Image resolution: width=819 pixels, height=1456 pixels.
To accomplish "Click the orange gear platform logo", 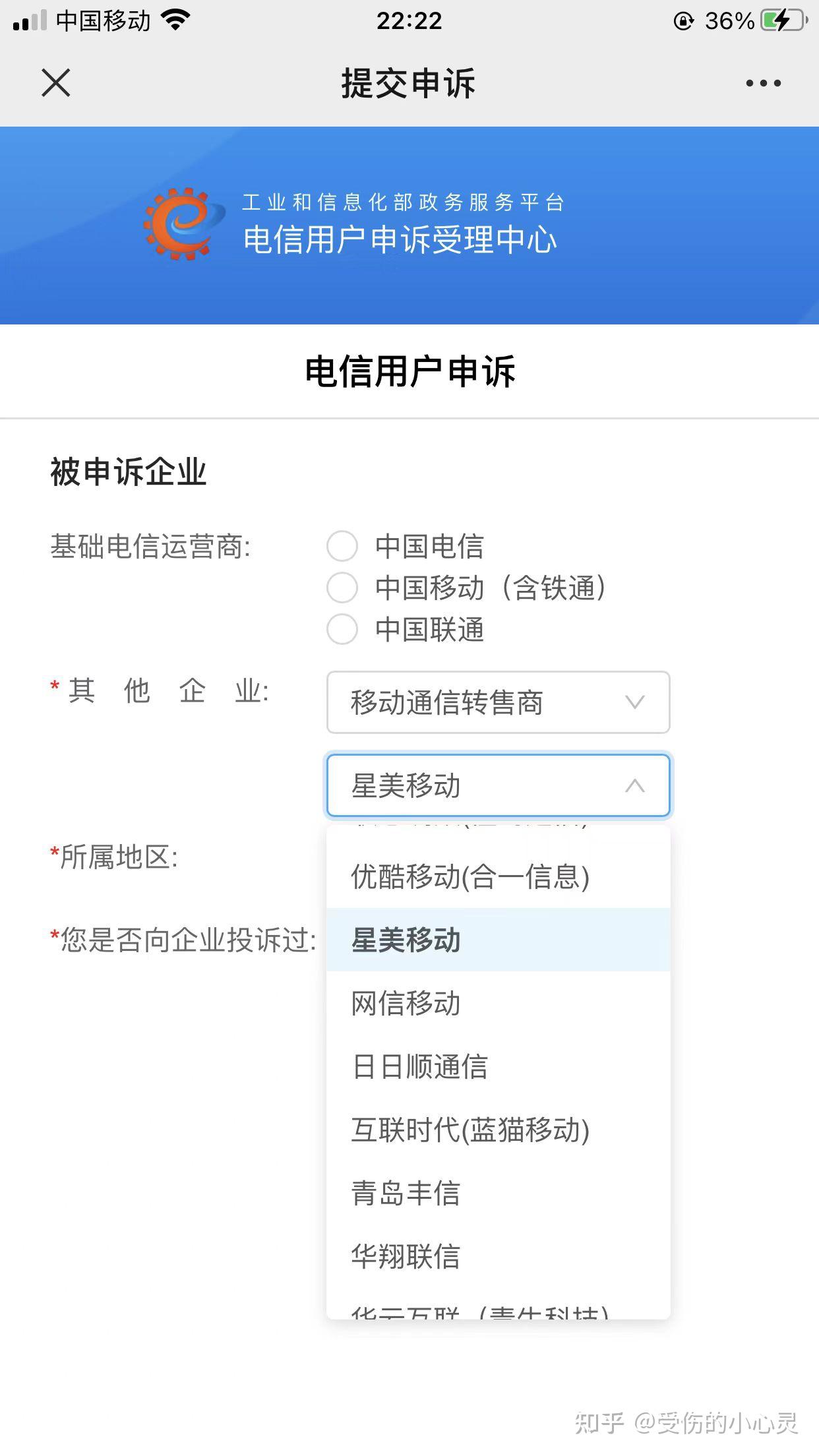I will pos(179,224).
